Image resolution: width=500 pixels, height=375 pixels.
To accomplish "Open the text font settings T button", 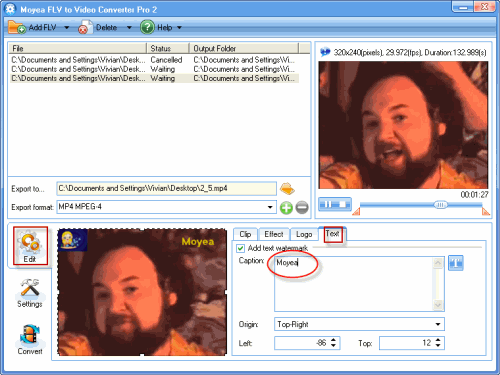I will pyautogui.click(x=456, y=263).
